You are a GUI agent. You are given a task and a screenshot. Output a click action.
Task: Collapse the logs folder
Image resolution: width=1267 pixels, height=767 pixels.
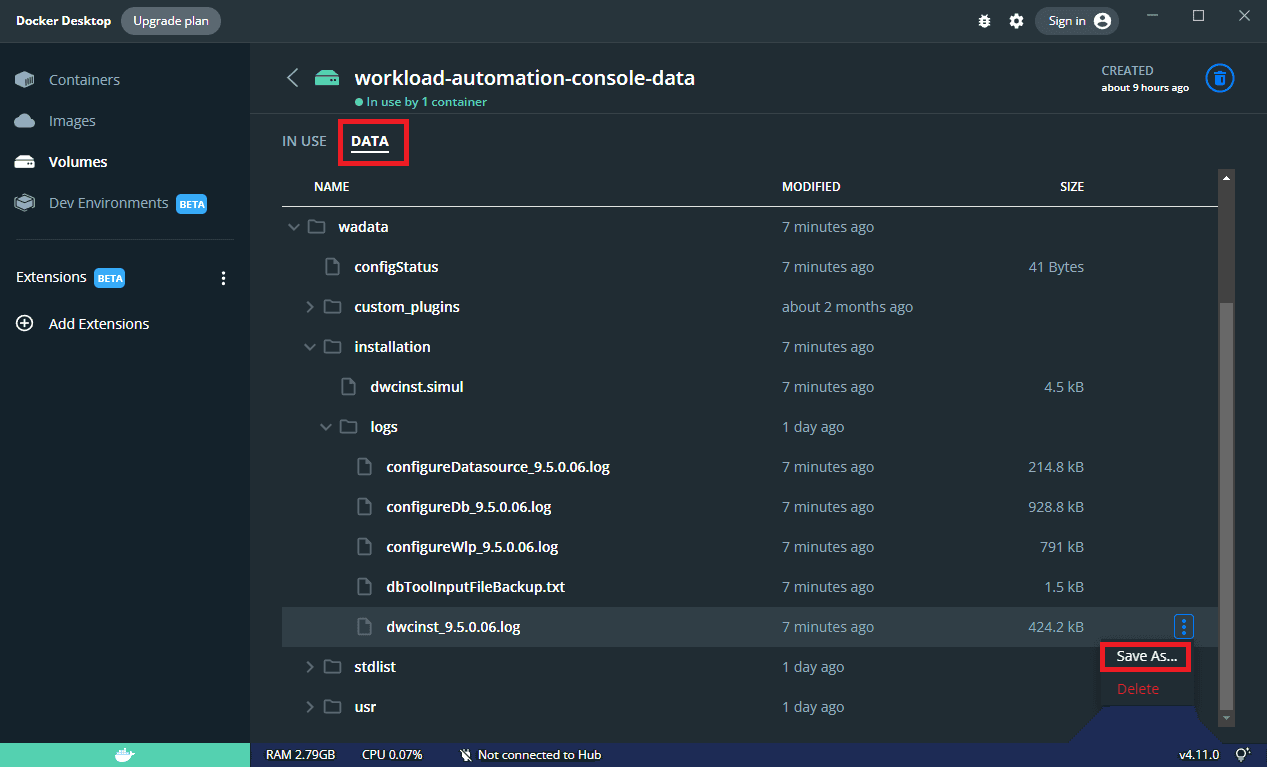325,427
